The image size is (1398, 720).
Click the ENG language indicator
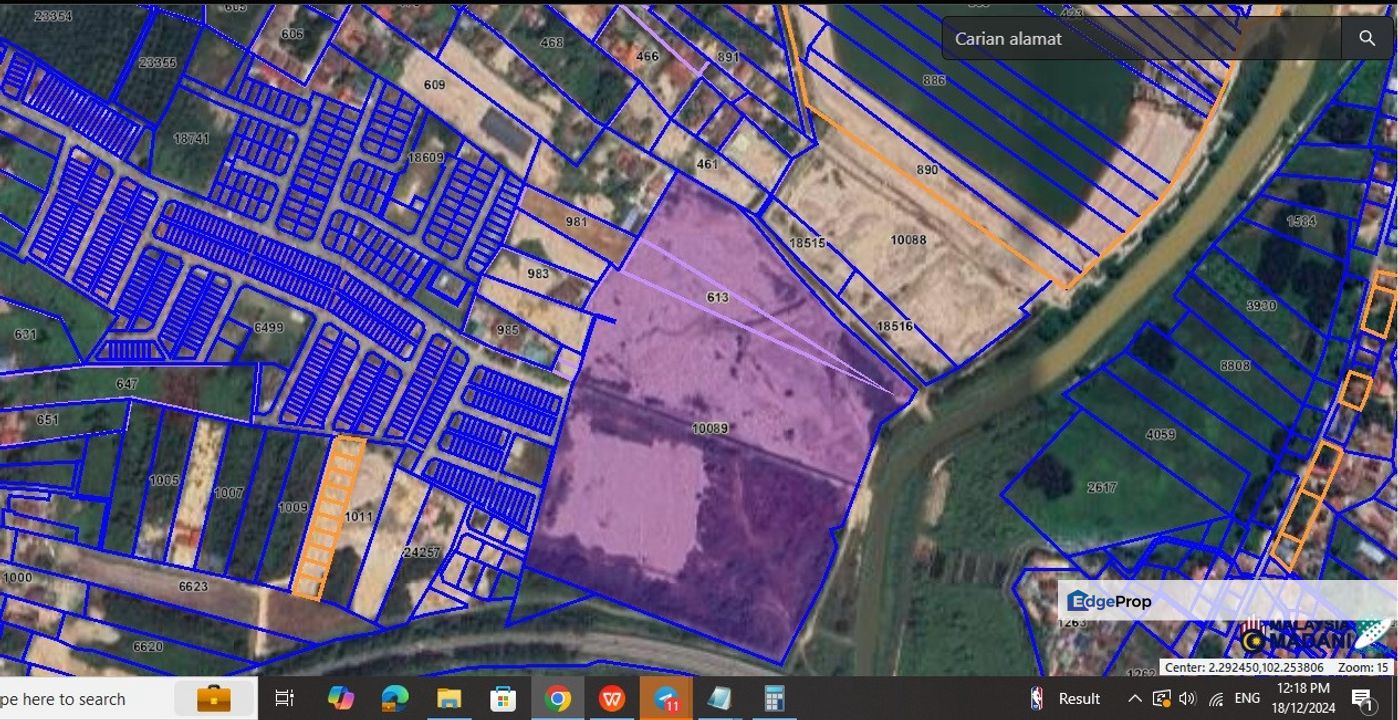1247,698
